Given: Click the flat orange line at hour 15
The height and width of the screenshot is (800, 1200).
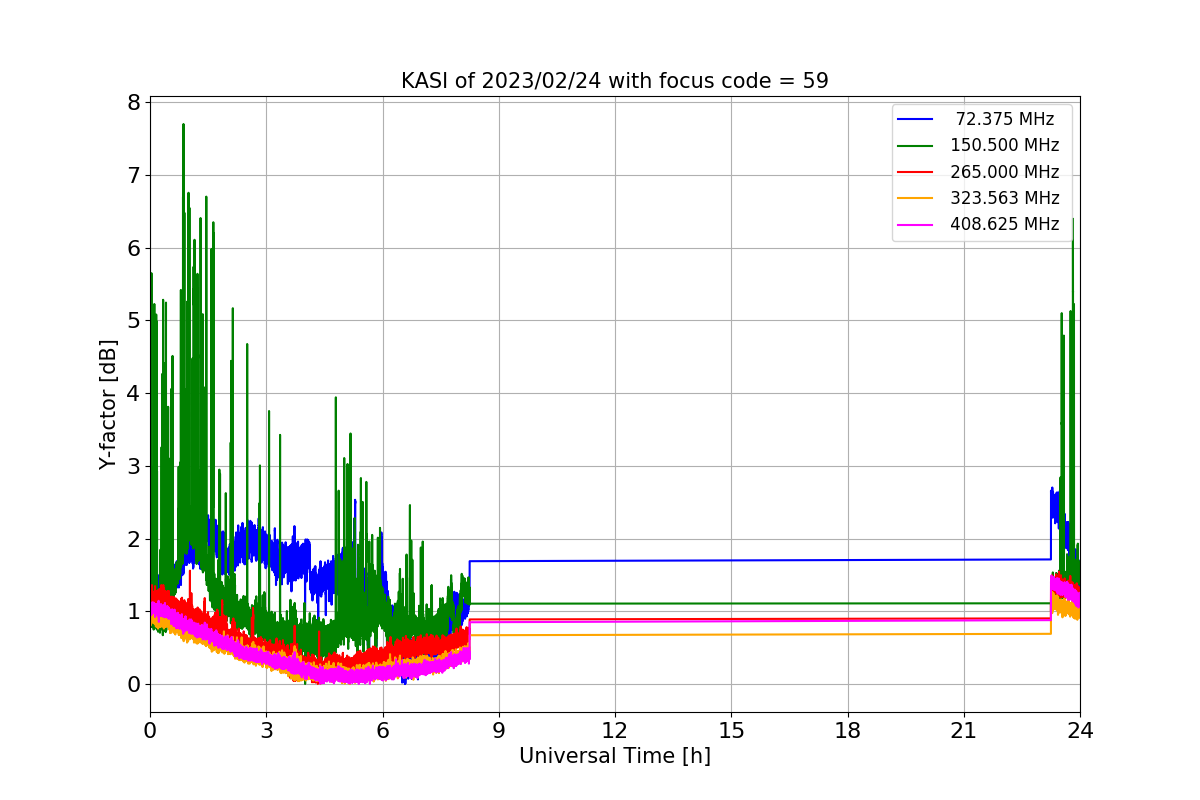Looking at the screenshot, I should [731, 634].
